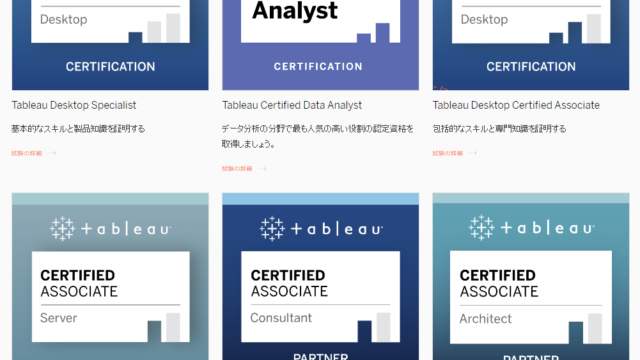Viewport: 640px width, 360px height.
Task: Click the bar chart icon on Data Analyst badge
Action: (x=373, y=33)
